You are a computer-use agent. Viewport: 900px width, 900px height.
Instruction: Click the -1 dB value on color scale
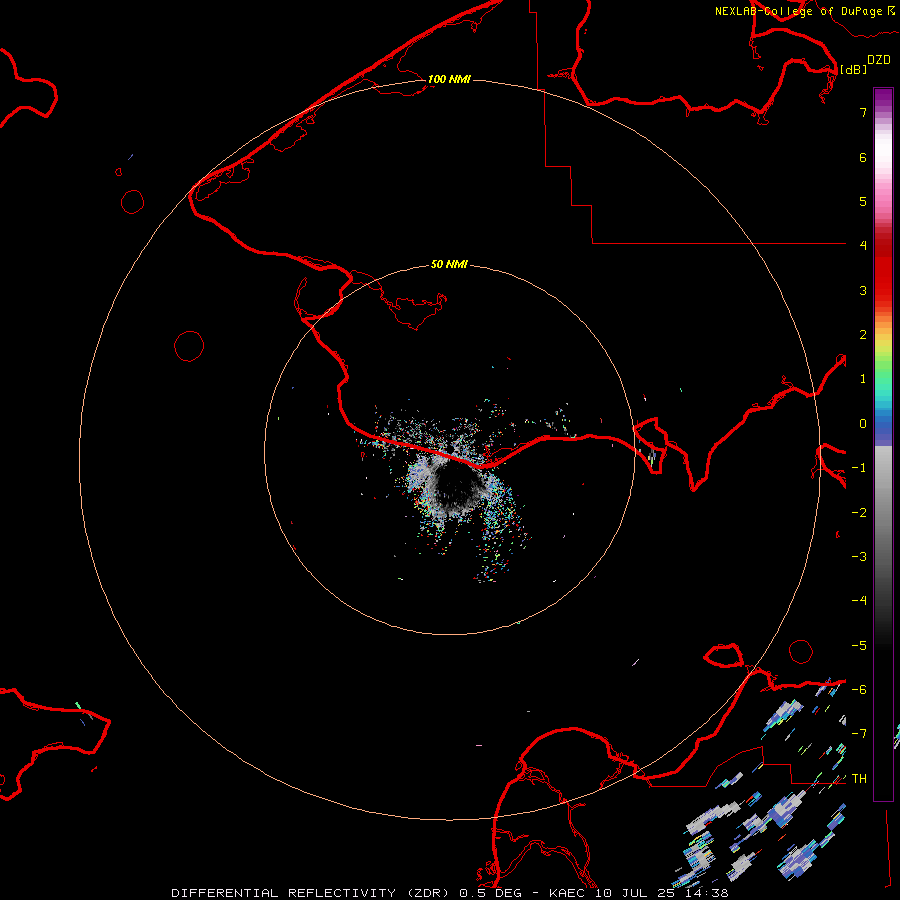coord(859,468)
